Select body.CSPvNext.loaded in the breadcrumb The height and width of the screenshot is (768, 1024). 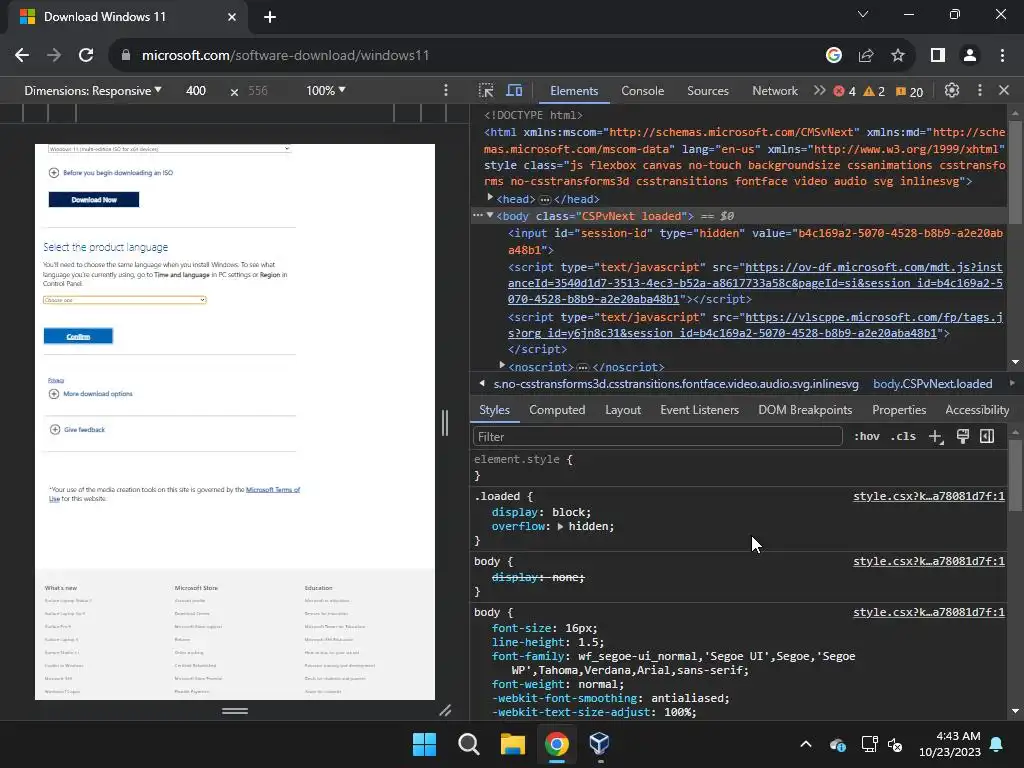pos(933,384)
